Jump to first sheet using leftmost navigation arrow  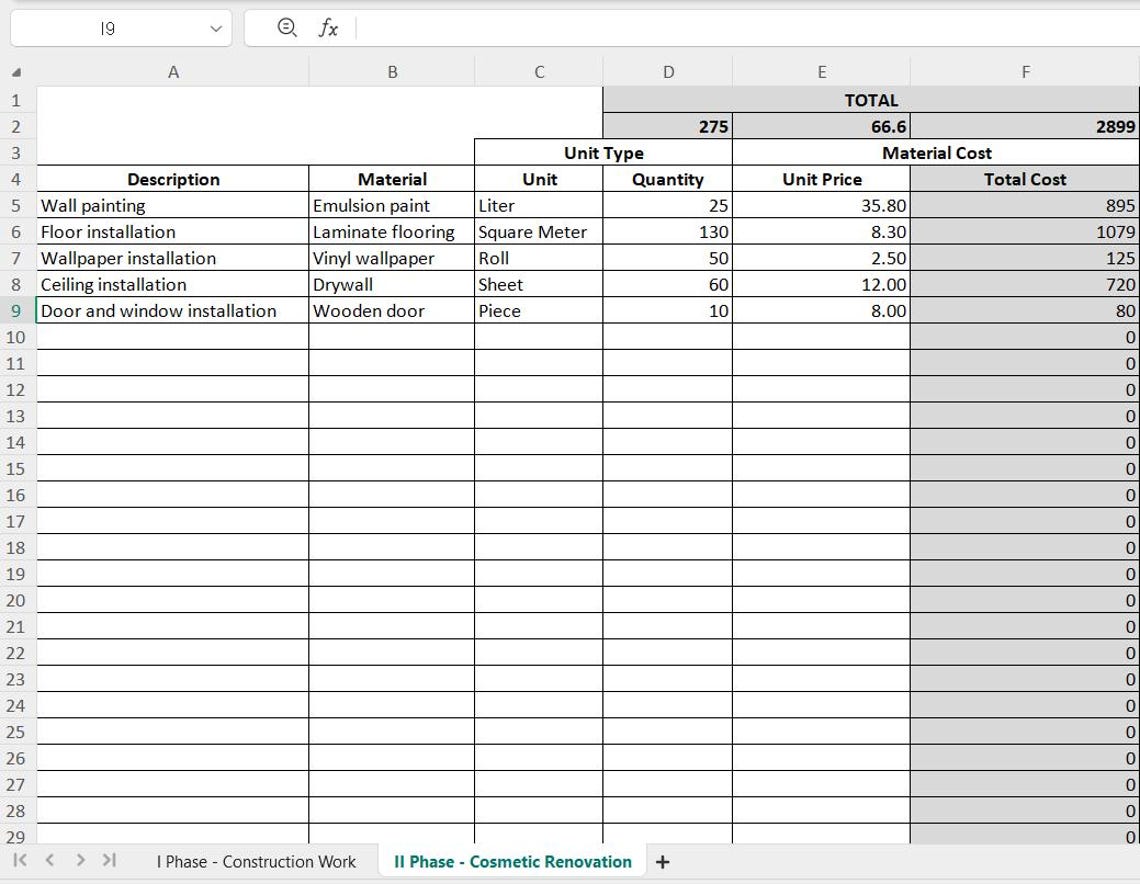[18, 858]
